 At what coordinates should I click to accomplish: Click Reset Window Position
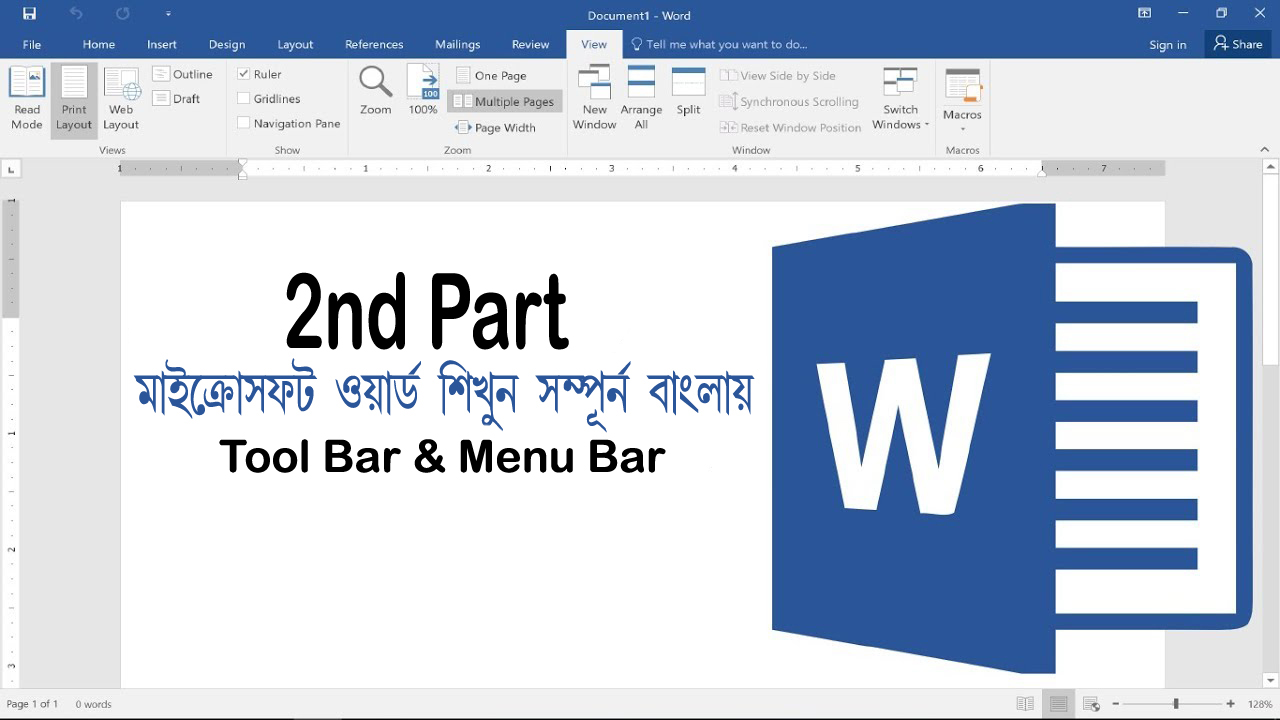[791, 127]
